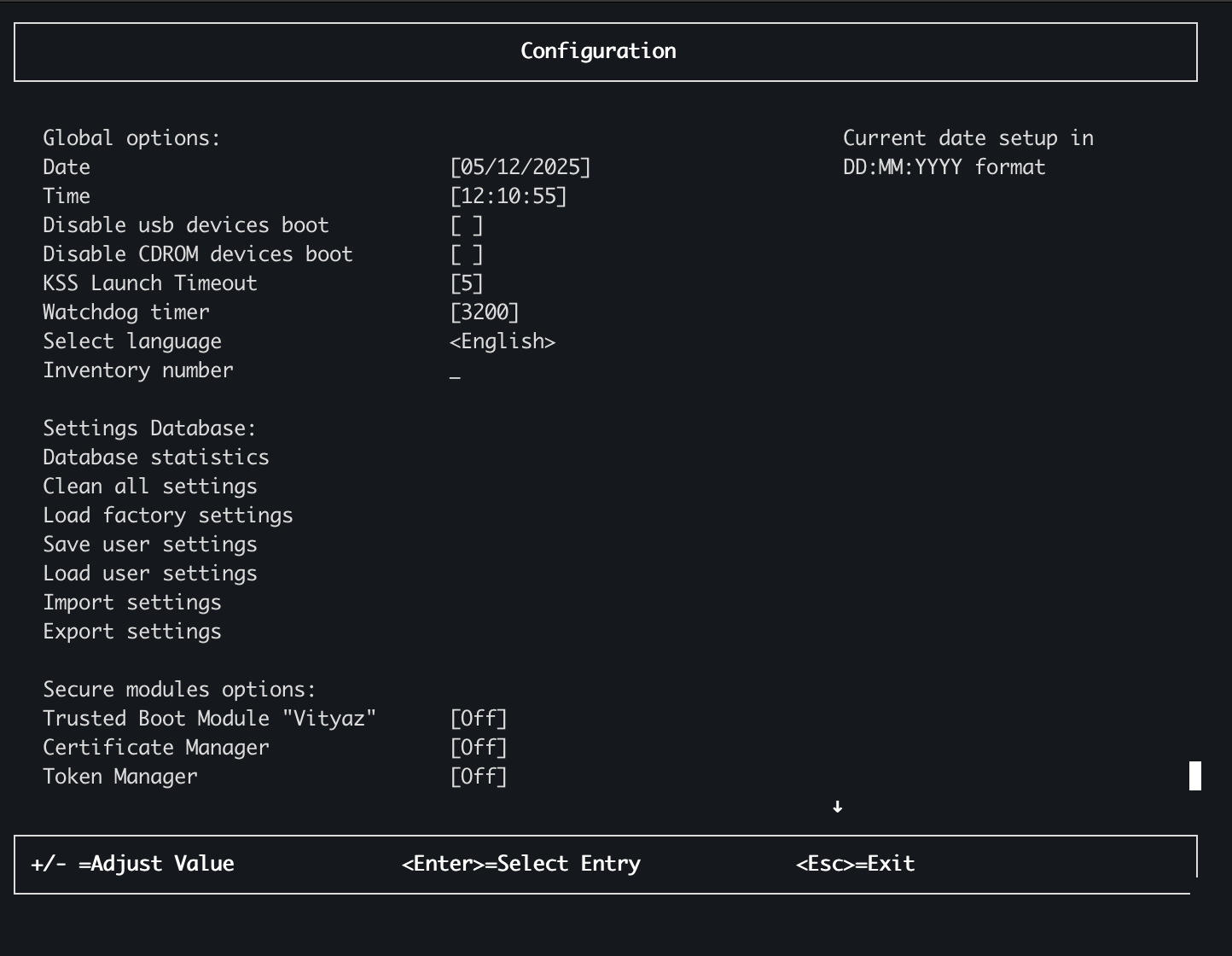Screen dimensions: 1232x956
Task: Select the Database statistics entry
Action: (156, 458)
